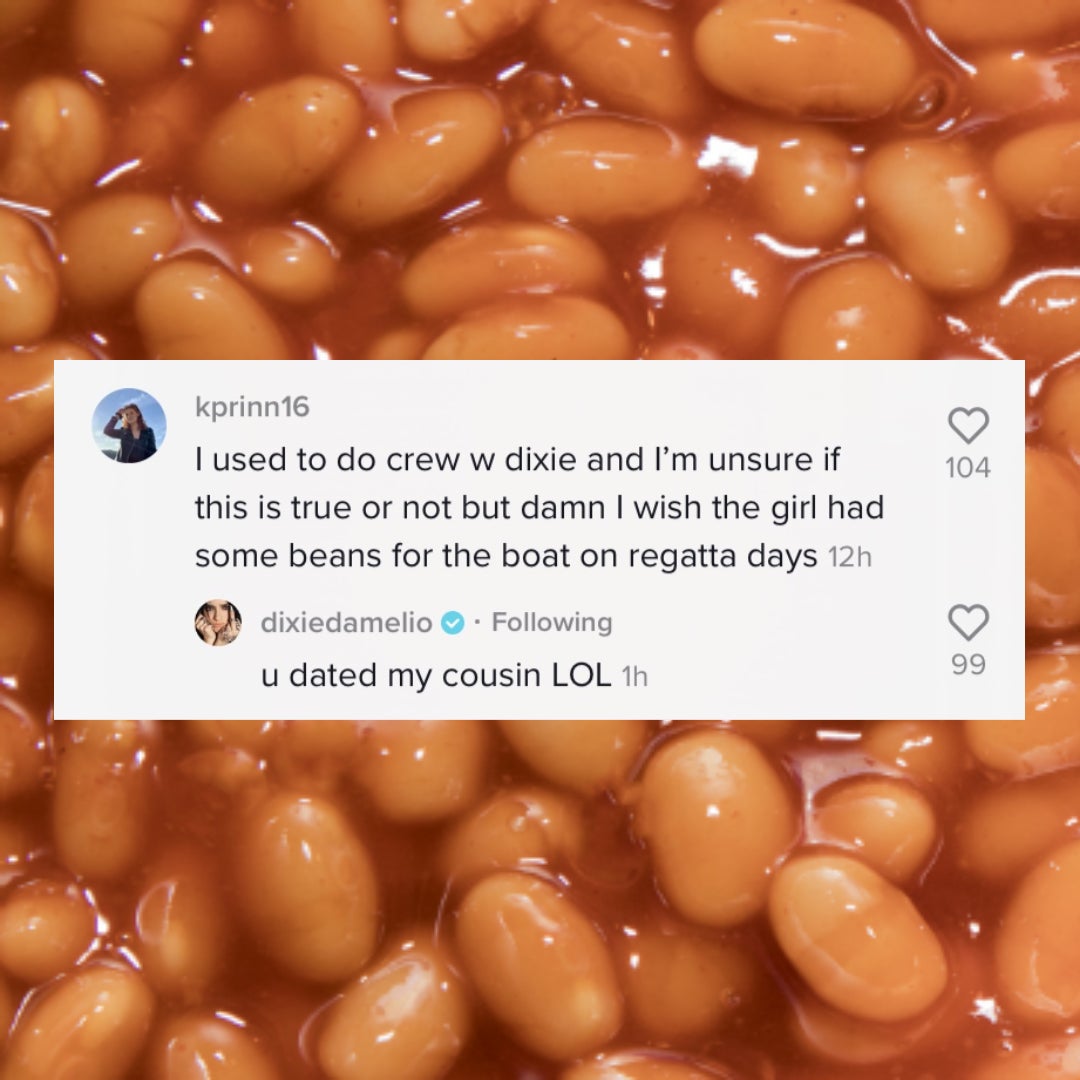Viewport: 1080px width, 1080px height.
Task: Select the 99 like count
Action: pos(968,664)
